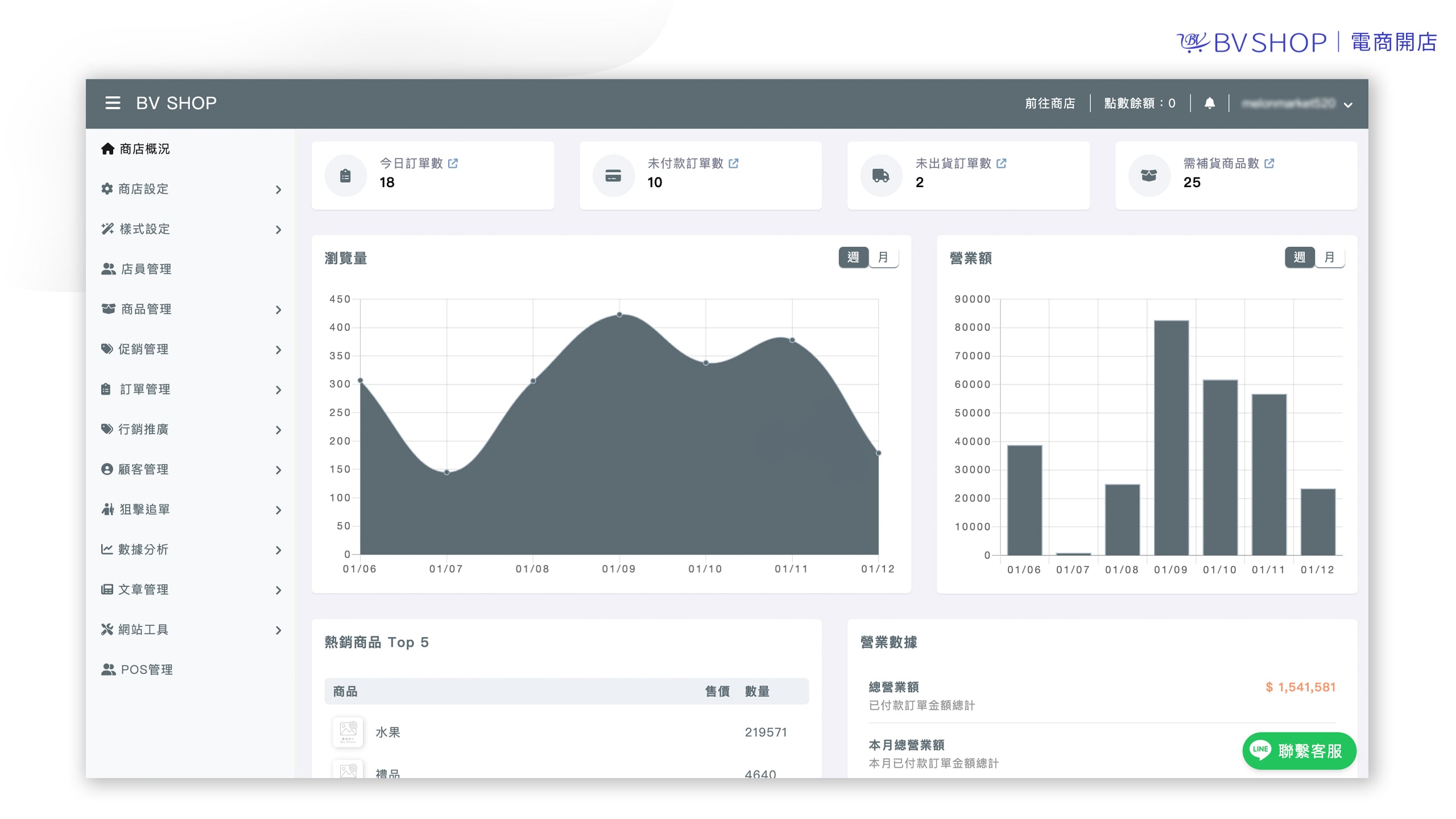Open external link icon beside 未出貨訂單數
Viewport: 1456px width, 819px height.
coord(1002,163)
